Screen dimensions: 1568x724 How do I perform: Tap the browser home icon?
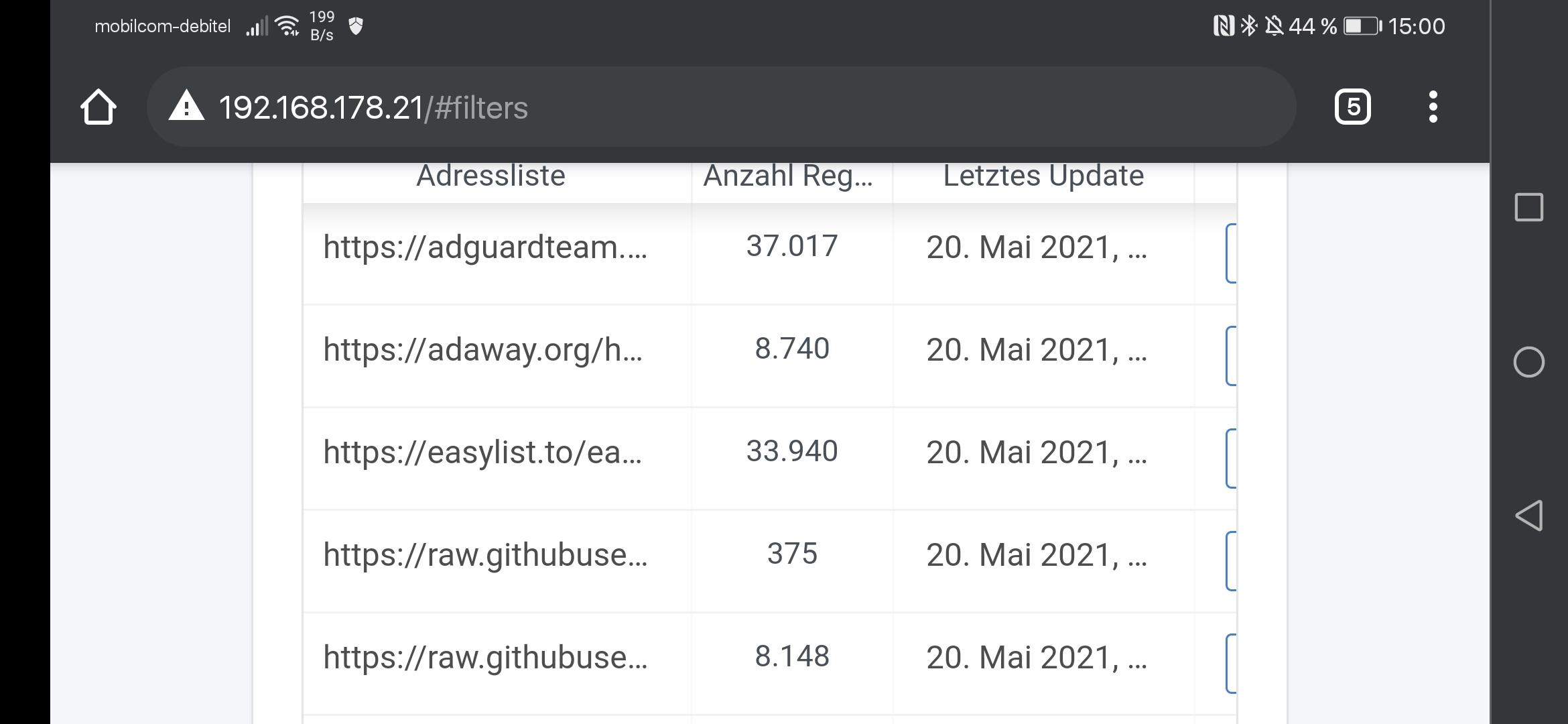(x=99, y=107)
